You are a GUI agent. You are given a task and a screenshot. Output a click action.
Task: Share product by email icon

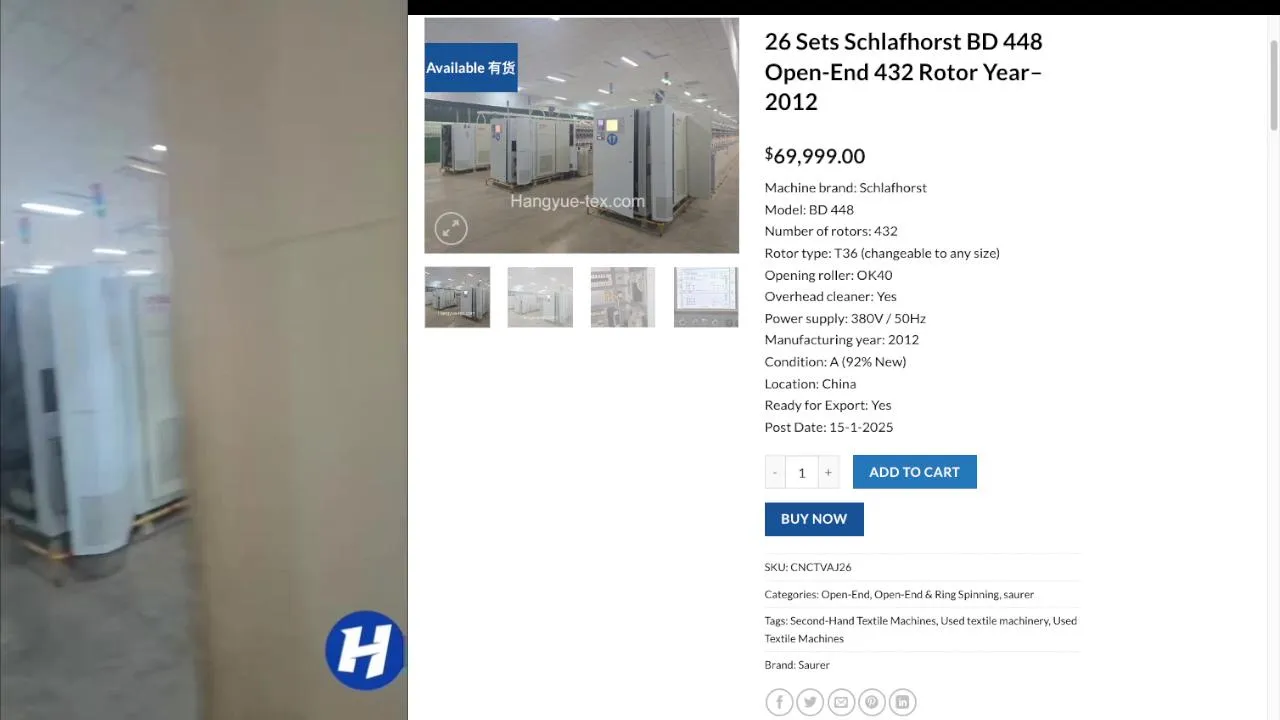(x=841, y=702)
